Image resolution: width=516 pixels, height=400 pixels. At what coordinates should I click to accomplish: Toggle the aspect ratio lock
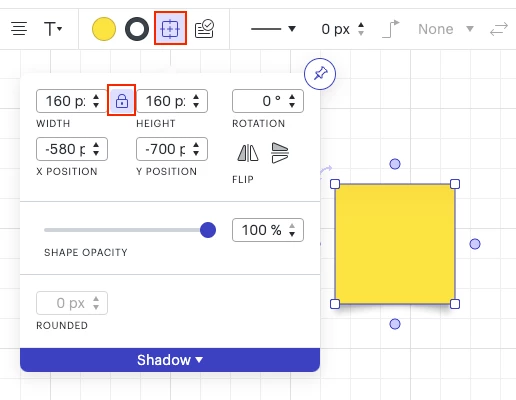pos(122,100)
